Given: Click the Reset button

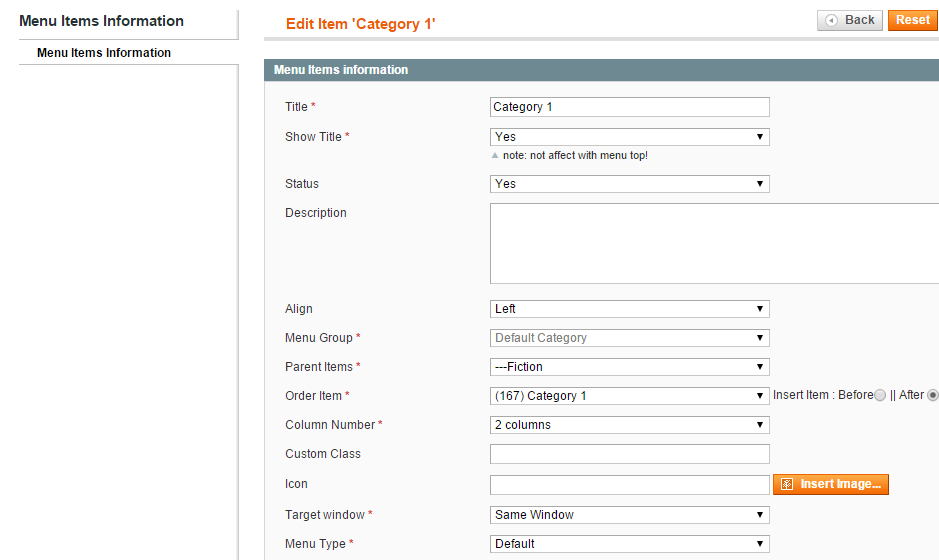Looking at the screenshot, I should [x=913, y=20].
